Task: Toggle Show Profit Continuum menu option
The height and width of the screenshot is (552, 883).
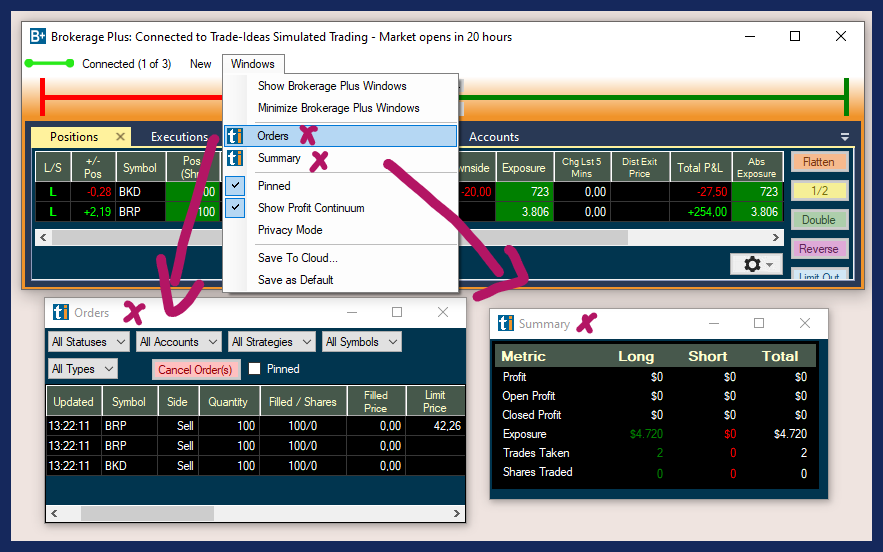Action: [x=310, y=208]
